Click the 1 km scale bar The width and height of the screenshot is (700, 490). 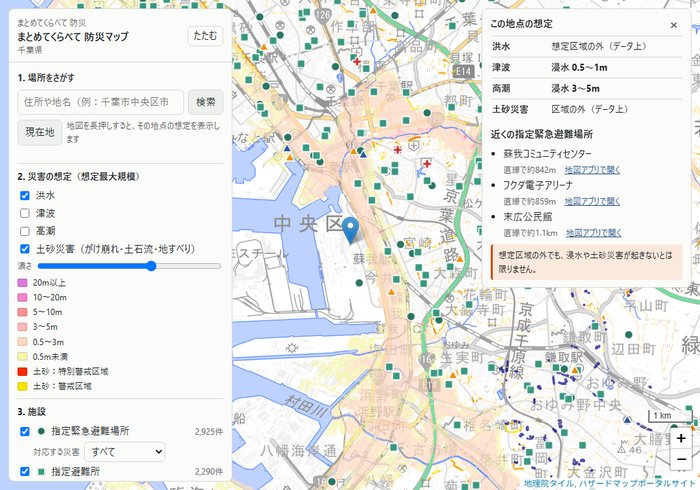point(670,416)
